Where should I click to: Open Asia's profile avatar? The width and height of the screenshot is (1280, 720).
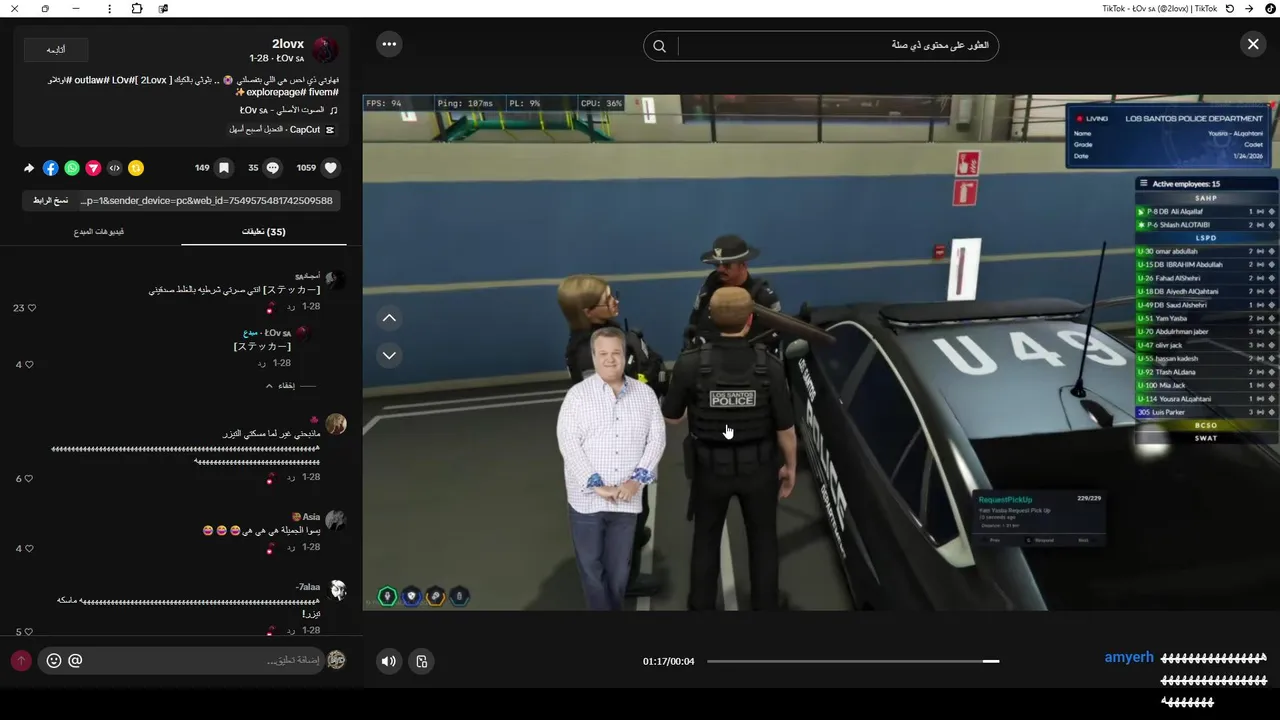[x=336, y=520]
